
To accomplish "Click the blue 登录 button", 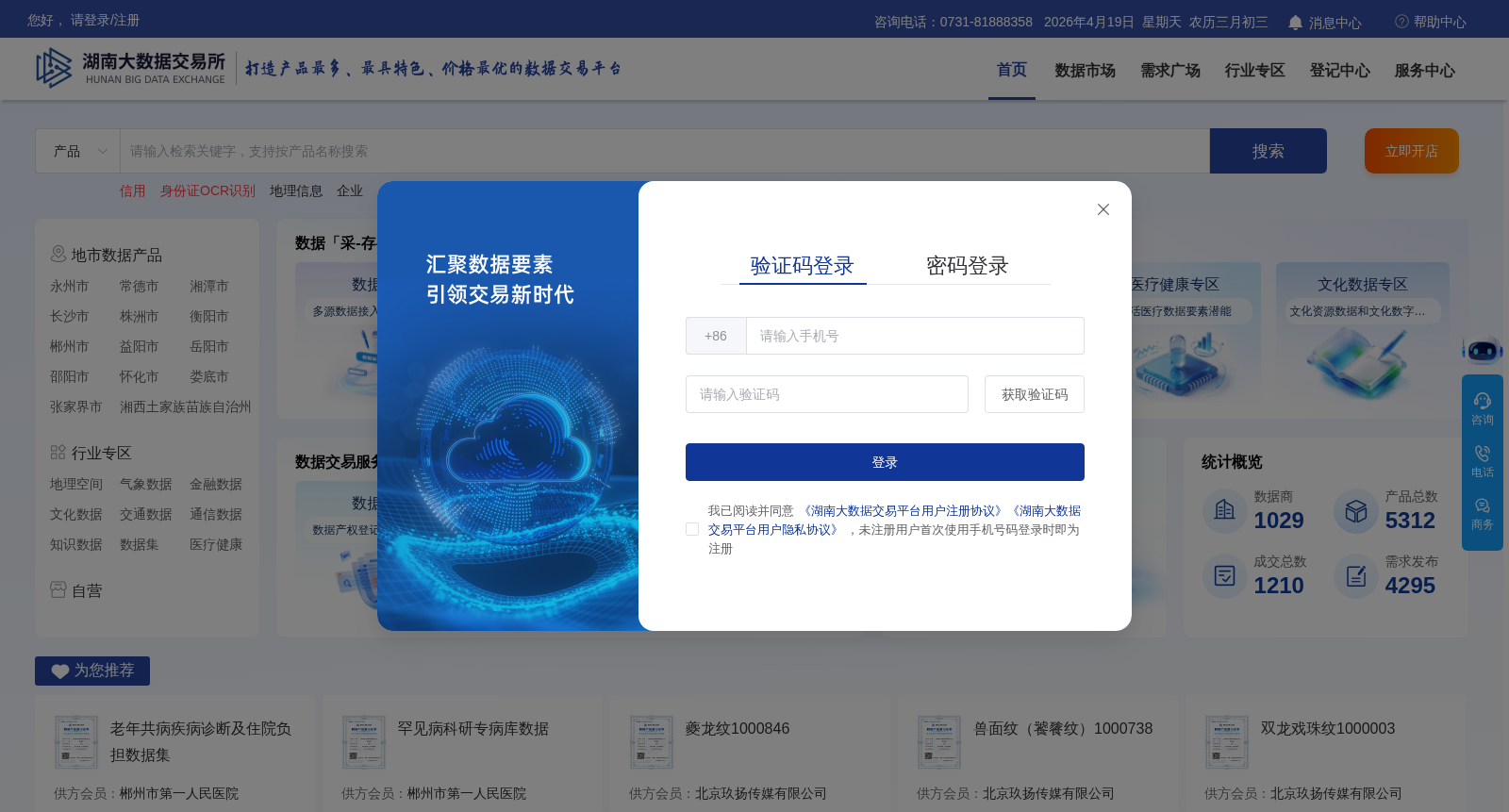I will (885, 462).
